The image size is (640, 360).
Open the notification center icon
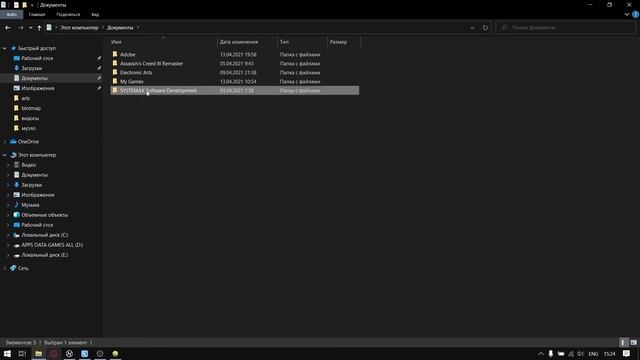[x=627, y=353]
